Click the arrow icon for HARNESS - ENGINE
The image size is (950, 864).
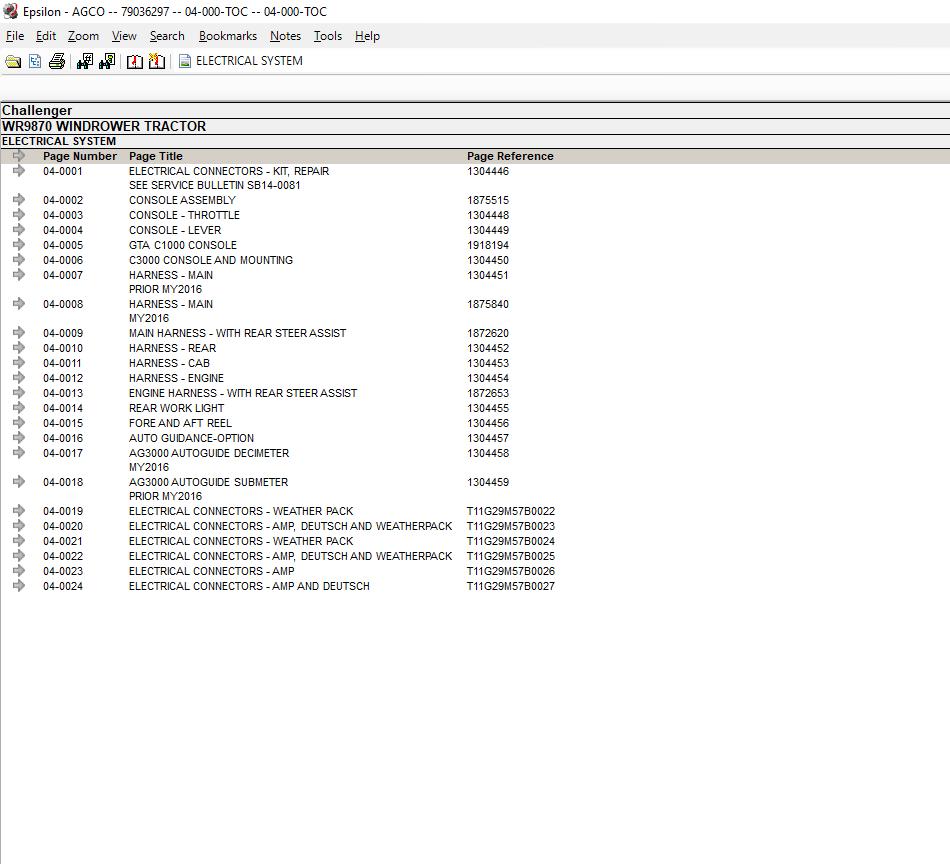pyautogui.click(x=19, y=377)
